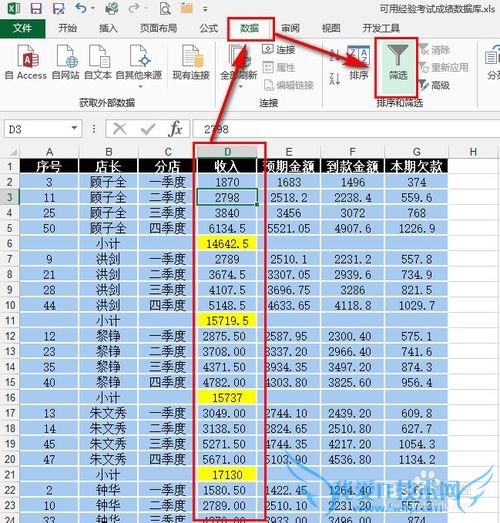Click the yellow subtotal cell 17130
500x523 pixels.
(227, 475)
